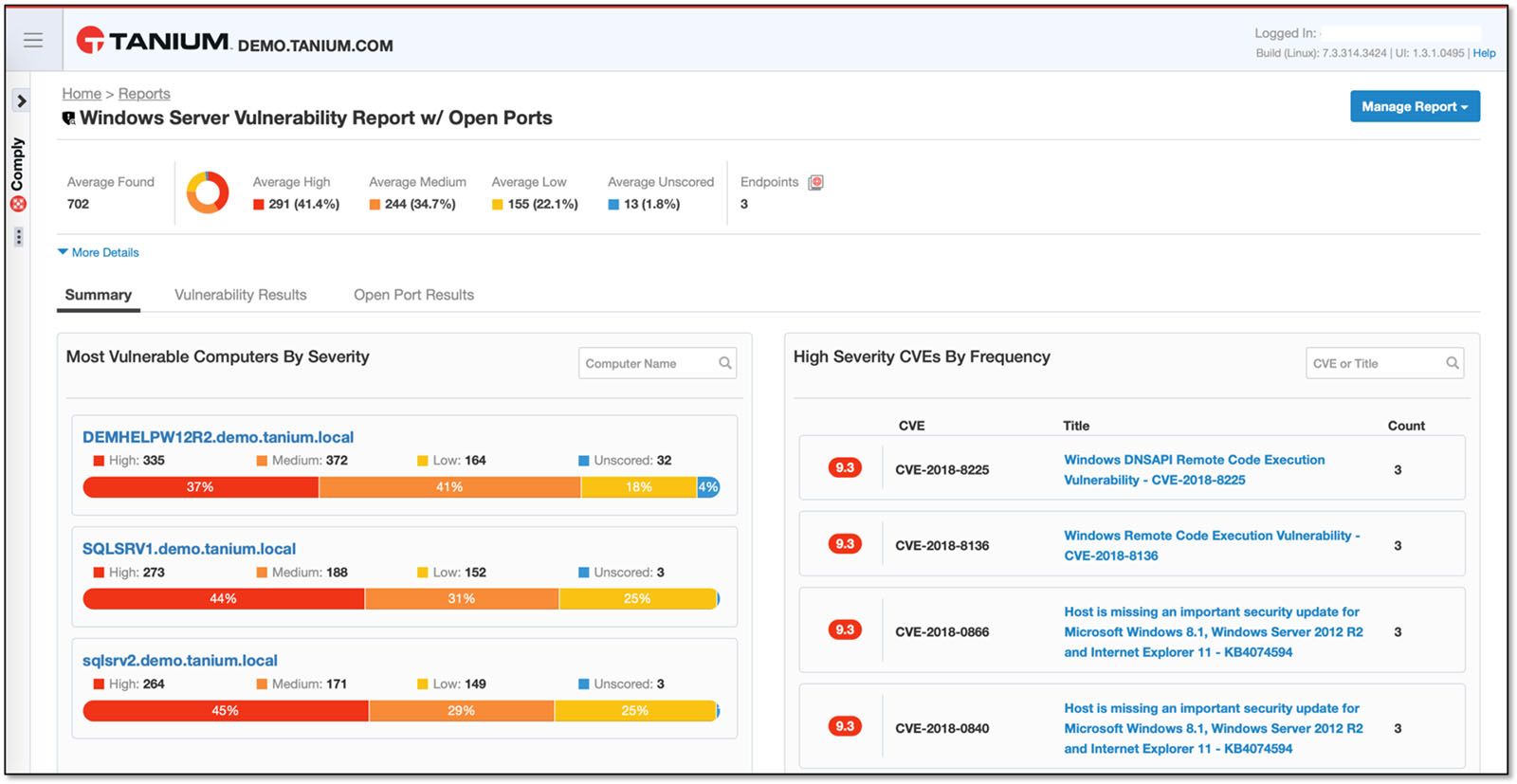Viewport: 1517px width, 784px height.
Task: Click the report shield icon beside title
Action: [68, 119]
